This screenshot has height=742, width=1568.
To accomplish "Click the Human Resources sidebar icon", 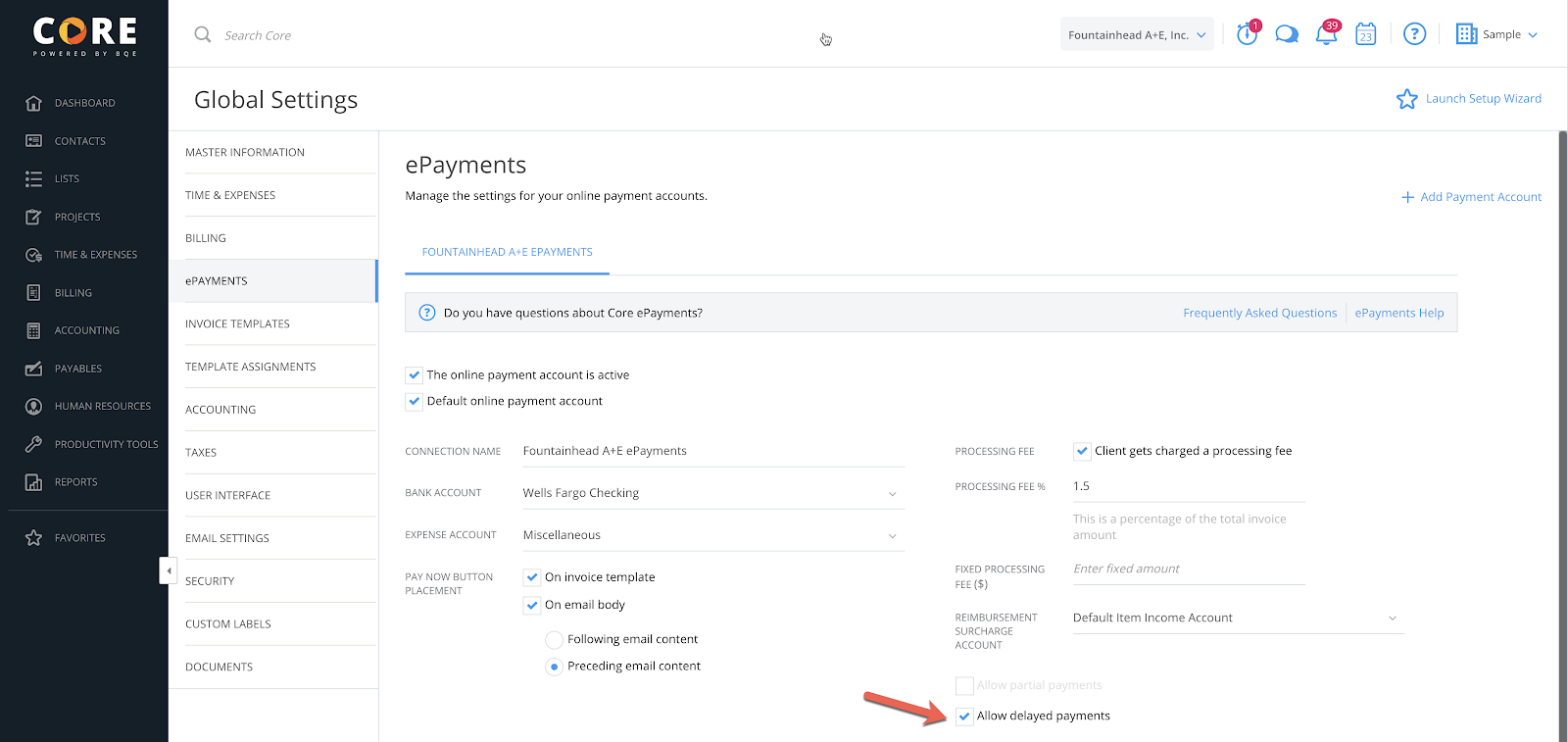I will click(x=34, y=406).
